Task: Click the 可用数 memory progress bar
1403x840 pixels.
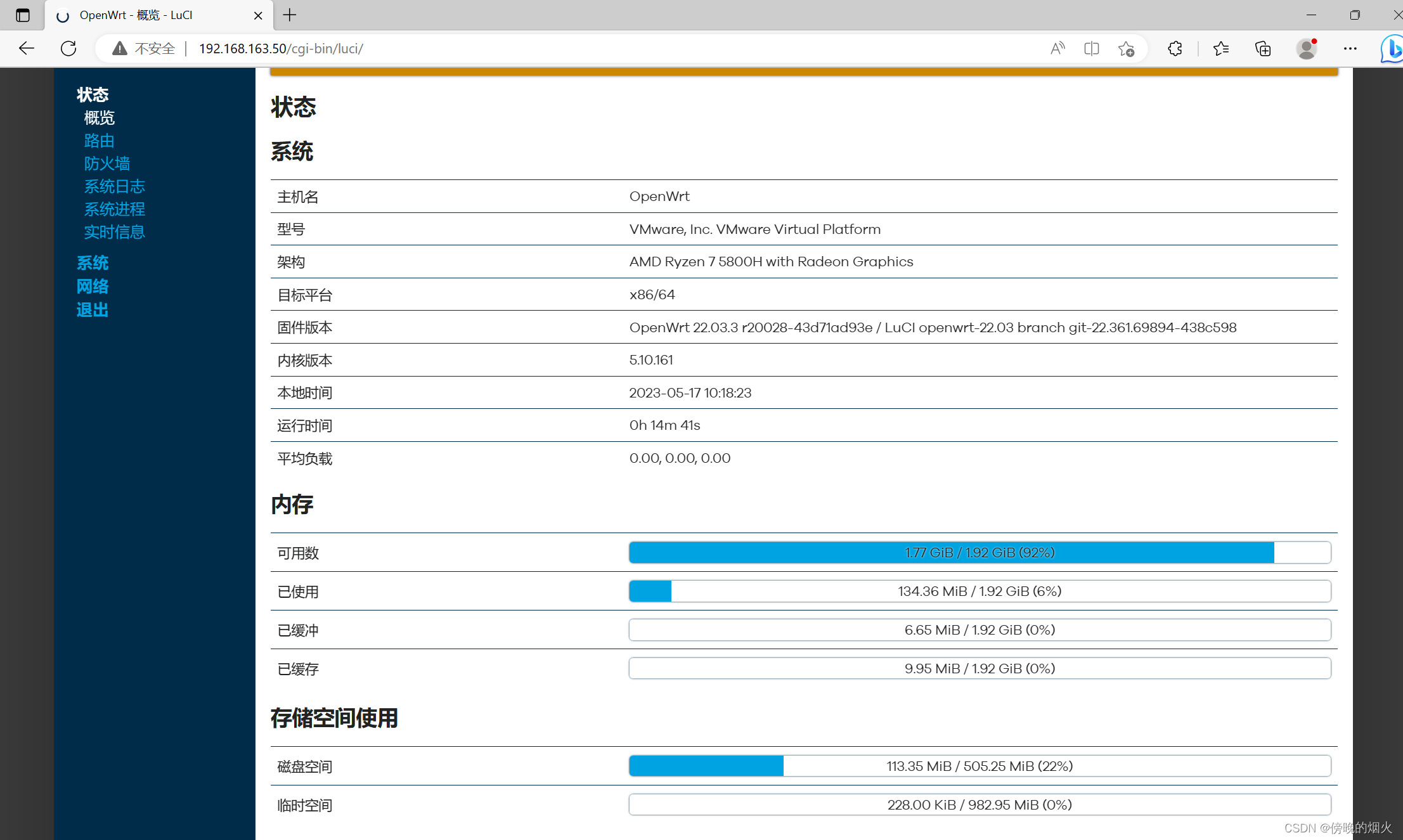Action: click(x=980, y=552)
